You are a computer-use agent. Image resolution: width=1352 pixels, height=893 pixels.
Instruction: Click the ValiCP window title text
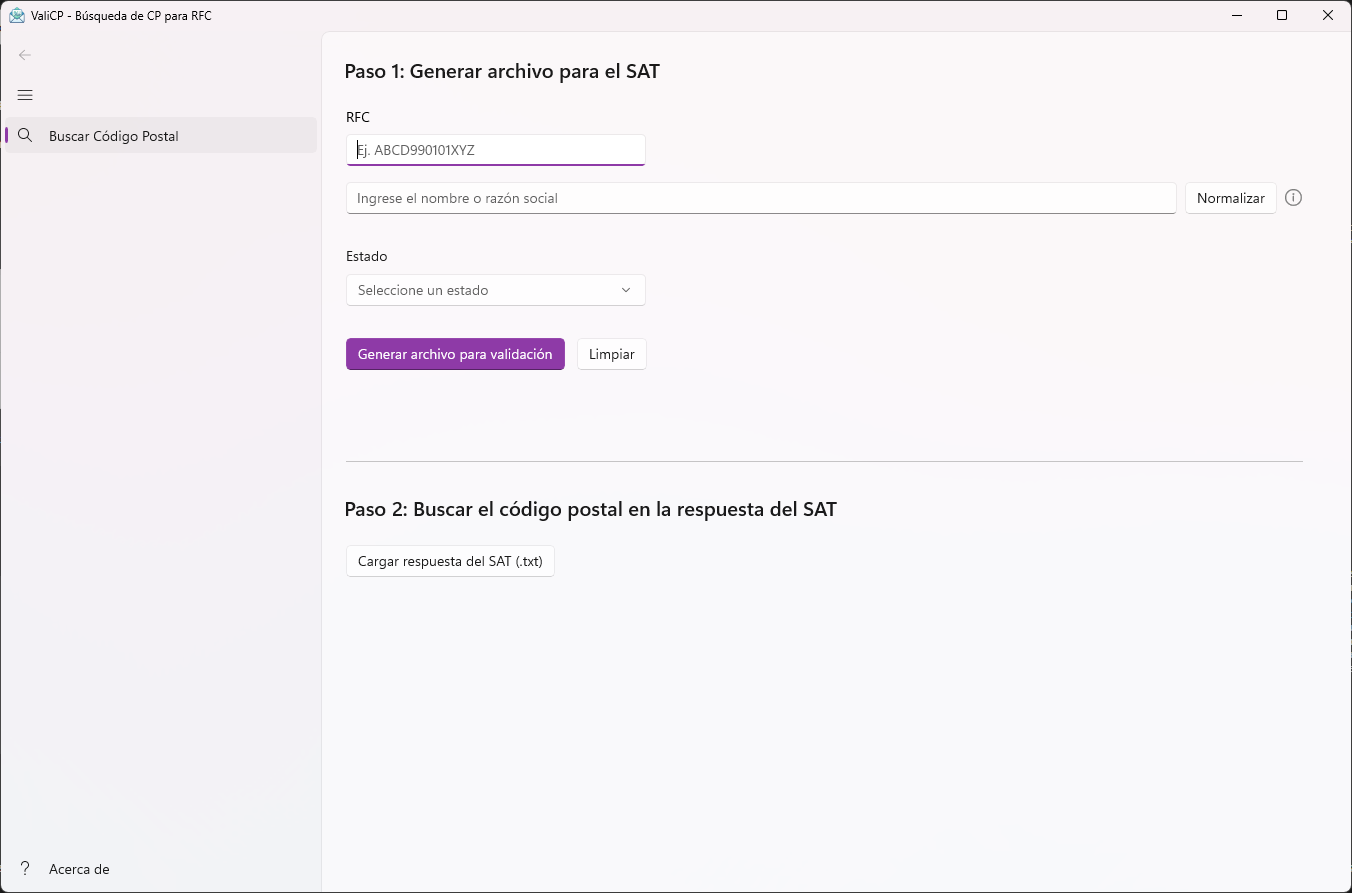pos(121,16)
